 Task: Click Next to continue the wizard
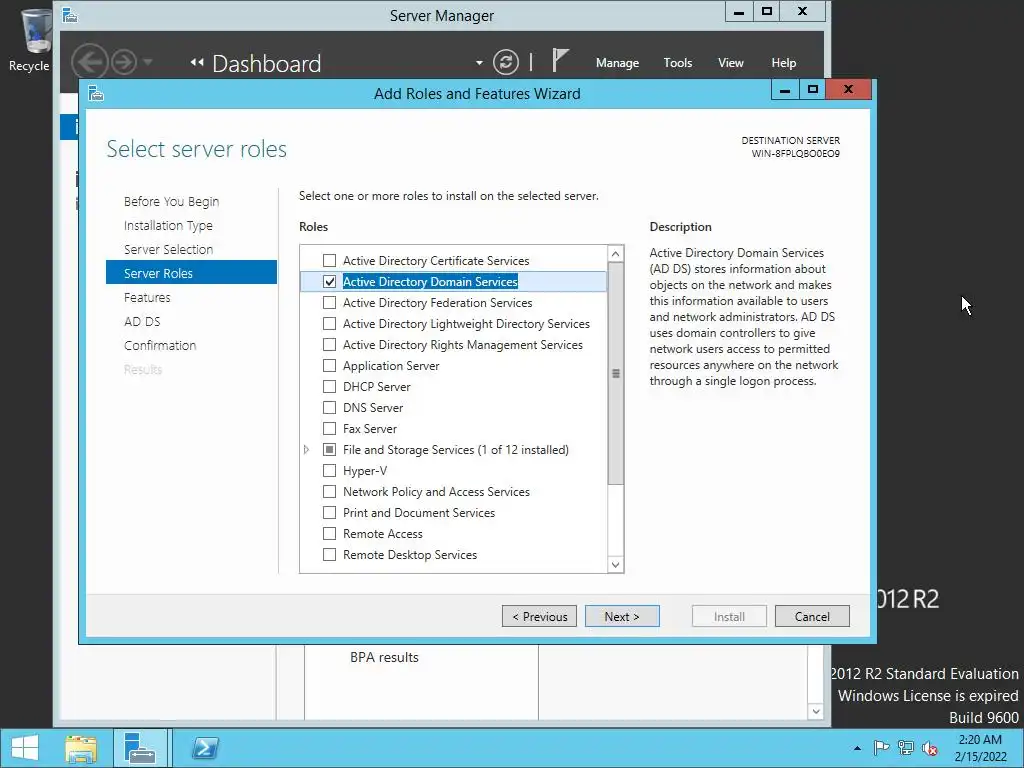click(x=622, y=616)
